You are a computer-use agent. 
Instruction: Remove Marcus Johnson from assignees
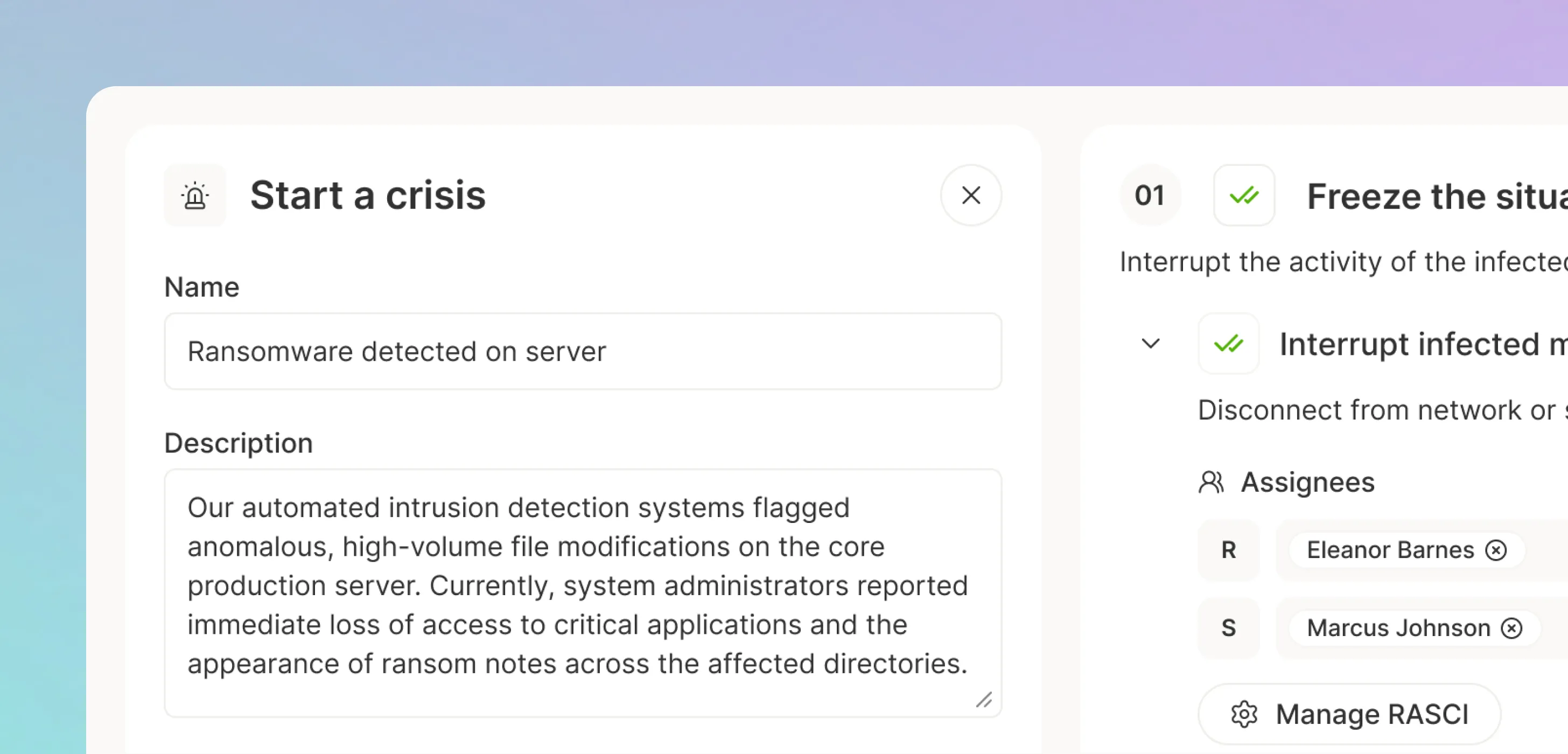coord(1511,628)
